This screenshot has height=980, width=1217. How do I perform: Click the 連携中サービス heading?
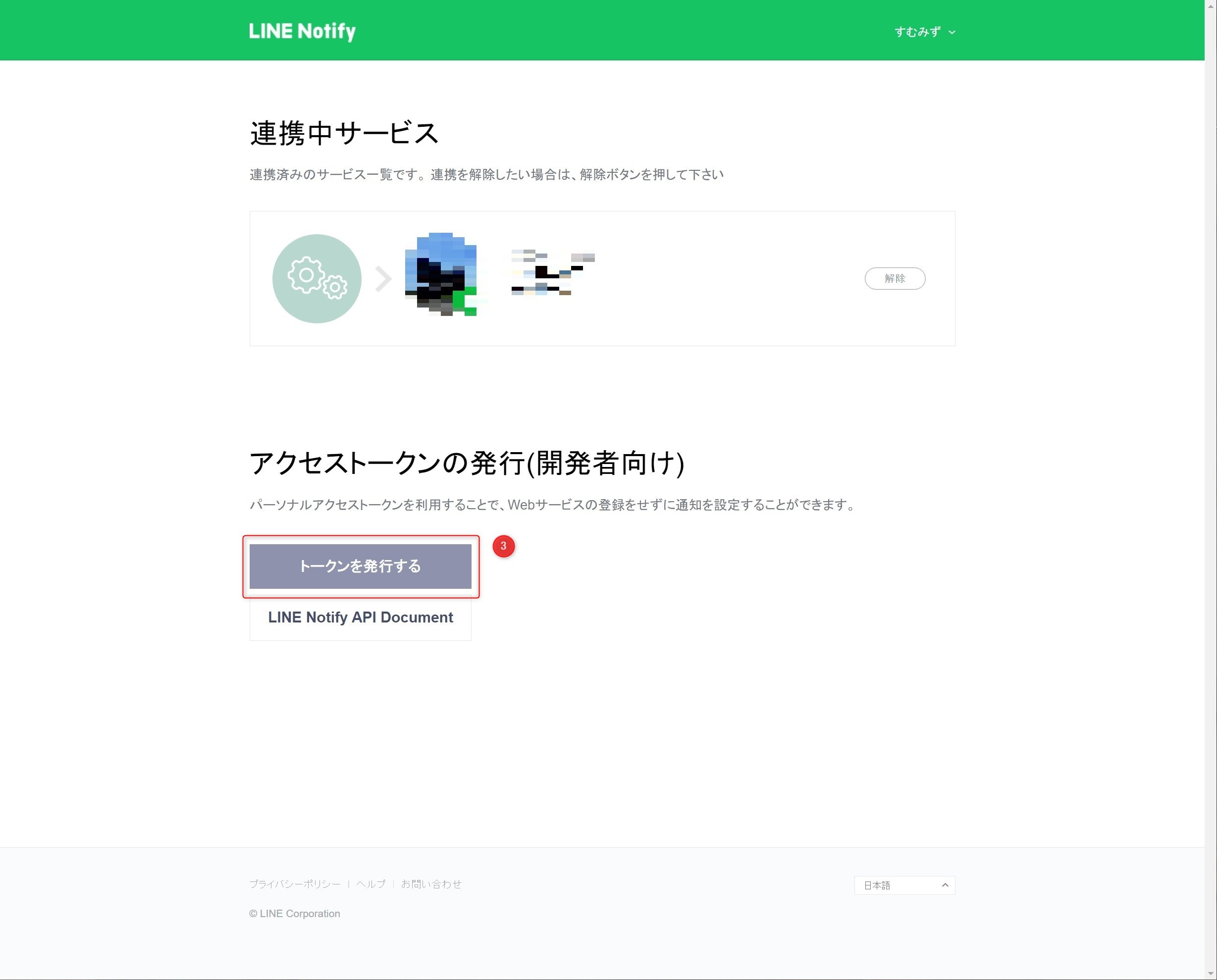(x=344, y=134)
